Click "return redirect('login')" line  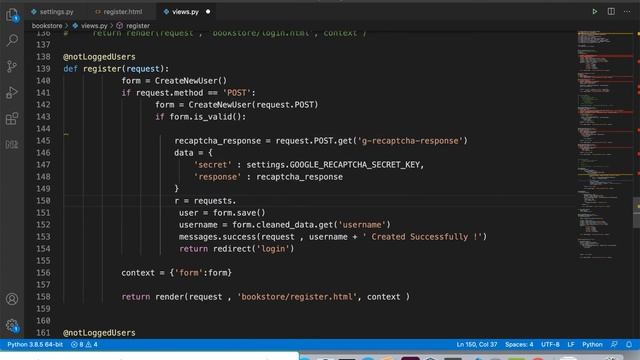click(x=237, y=249)
